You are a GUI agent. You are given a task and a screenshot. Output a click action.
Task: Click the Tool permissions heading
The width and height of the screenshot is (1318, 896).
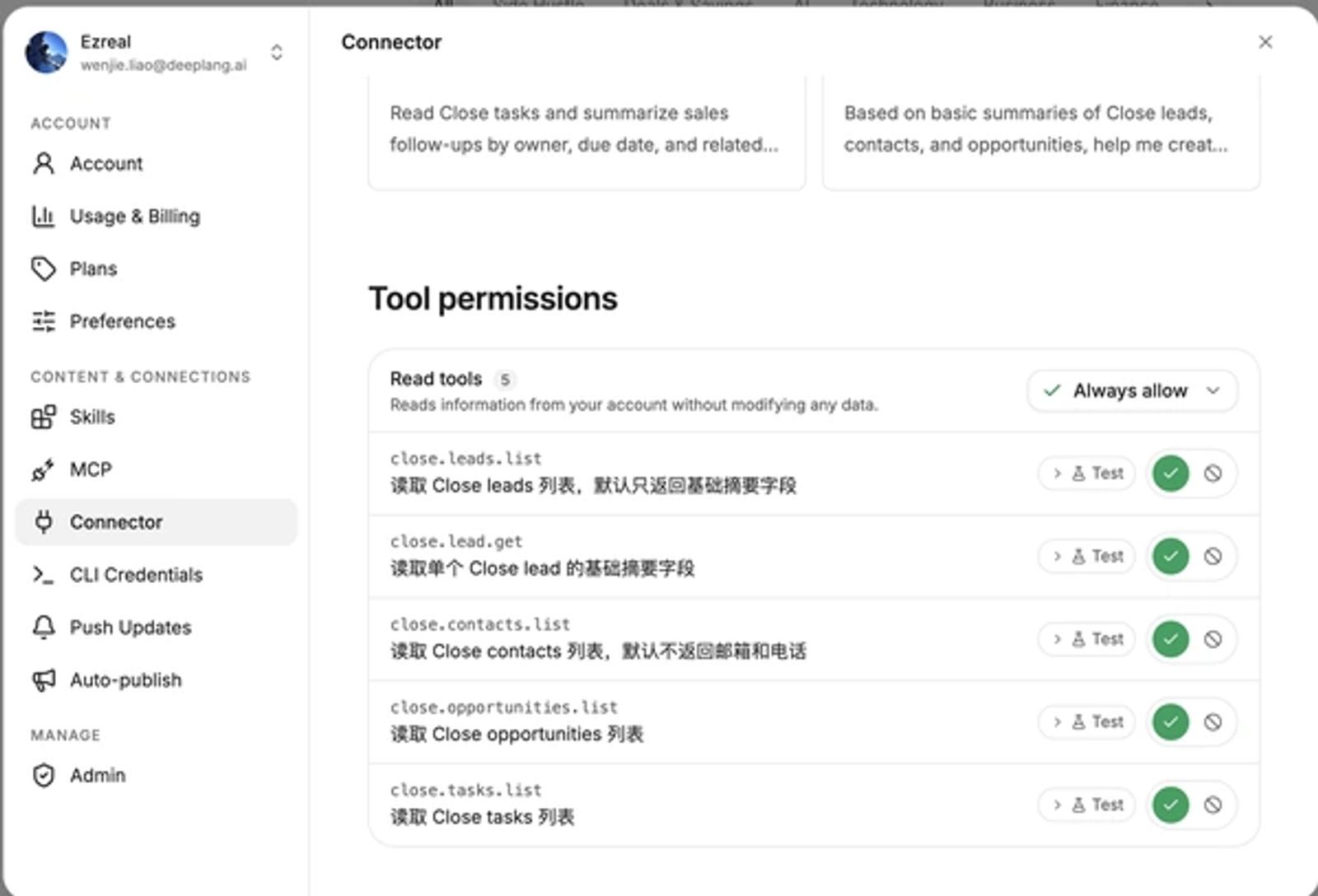tap(493, 299)
